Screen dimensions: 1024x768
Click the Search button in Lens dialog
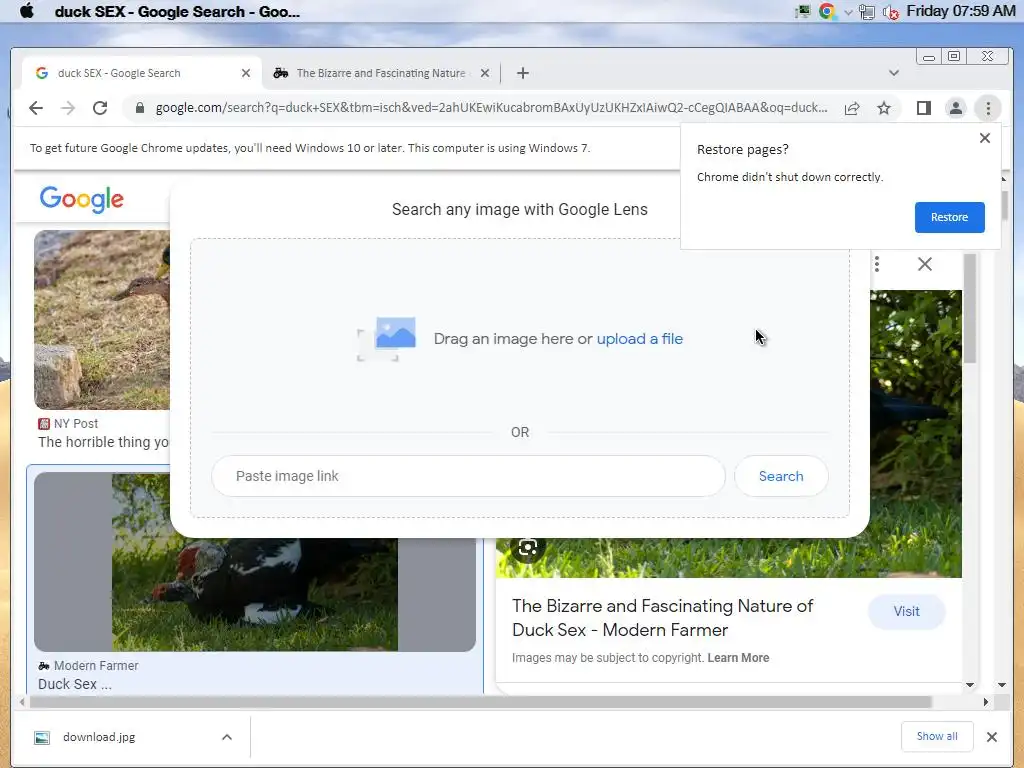tap(781, 476)
